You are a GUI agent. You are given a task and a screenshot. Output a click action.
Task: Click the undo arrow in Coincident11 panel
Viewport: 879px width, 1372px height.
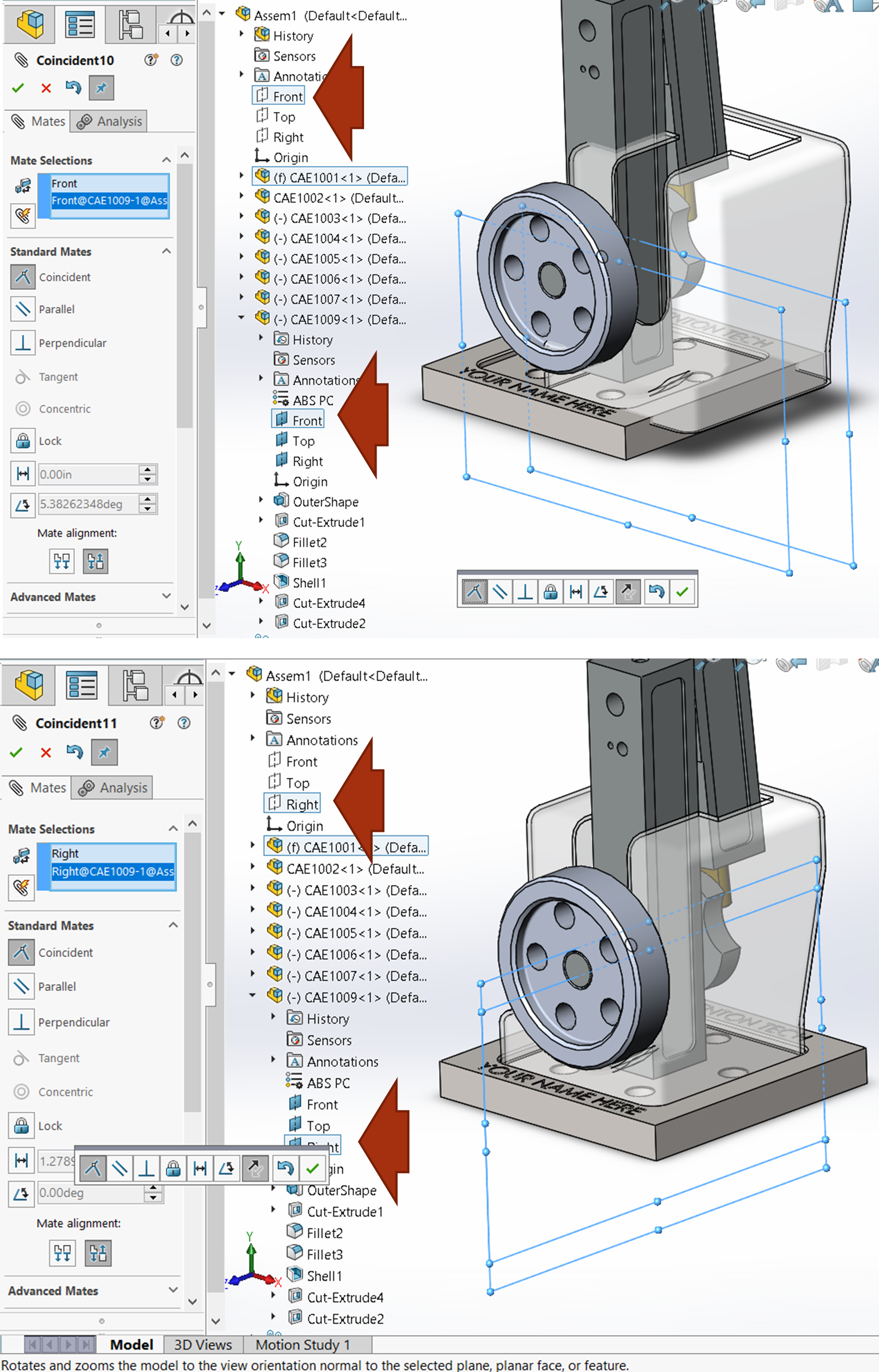[74, 752]
